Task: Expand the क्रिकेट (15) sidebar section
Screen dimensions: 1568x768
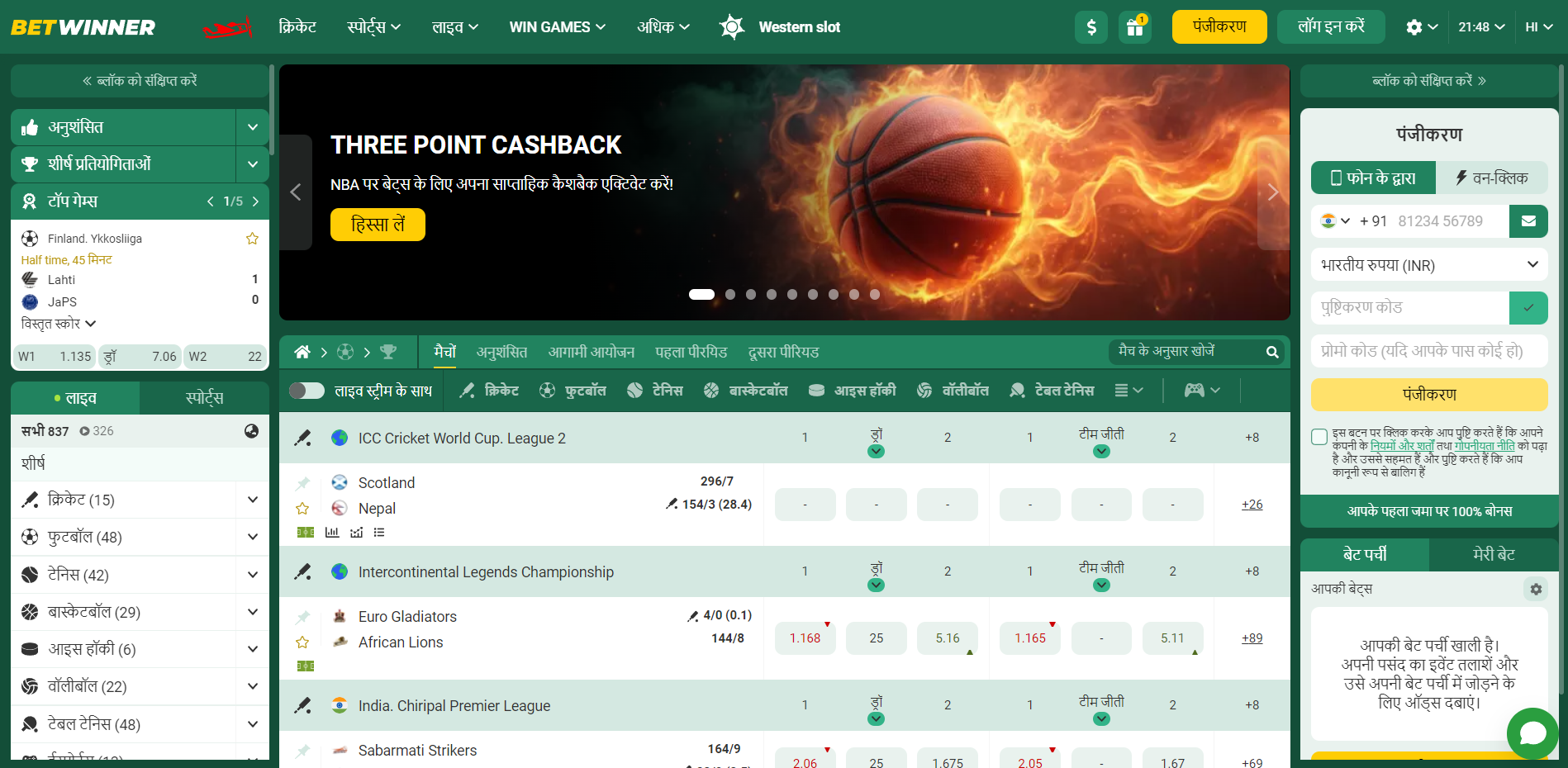Action: [140, 500]
